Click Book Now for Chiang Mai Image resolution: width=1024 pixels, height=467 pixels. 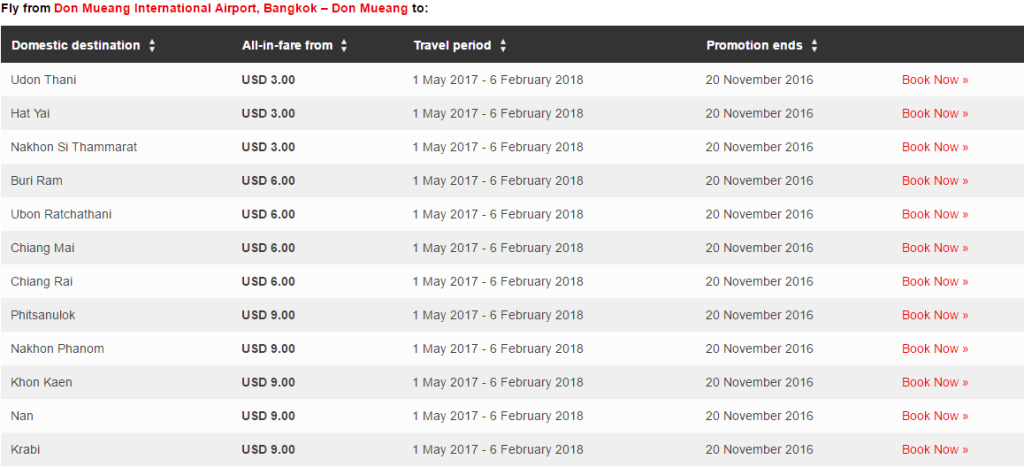coord(934,248)
